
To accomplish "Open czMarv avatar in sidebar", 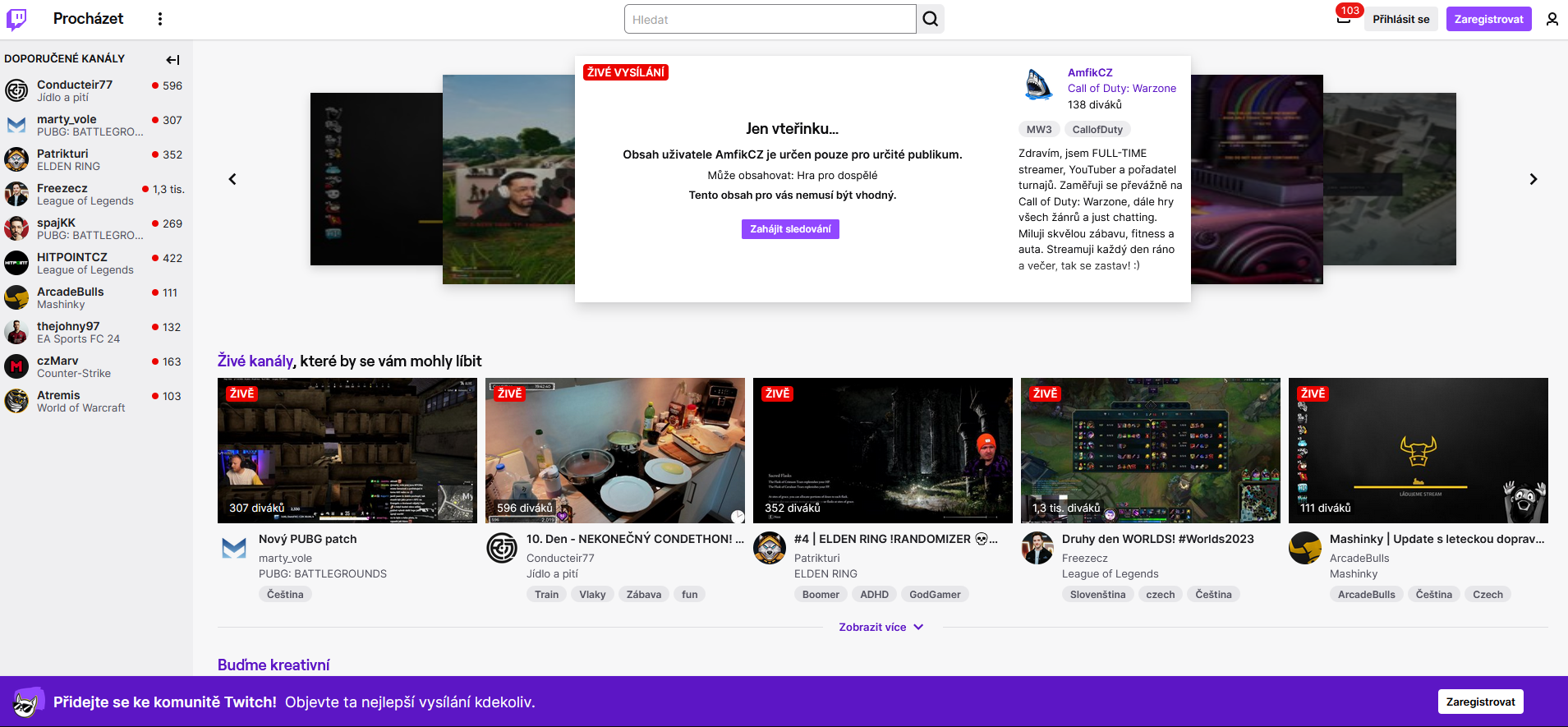I will click(16, 366).
